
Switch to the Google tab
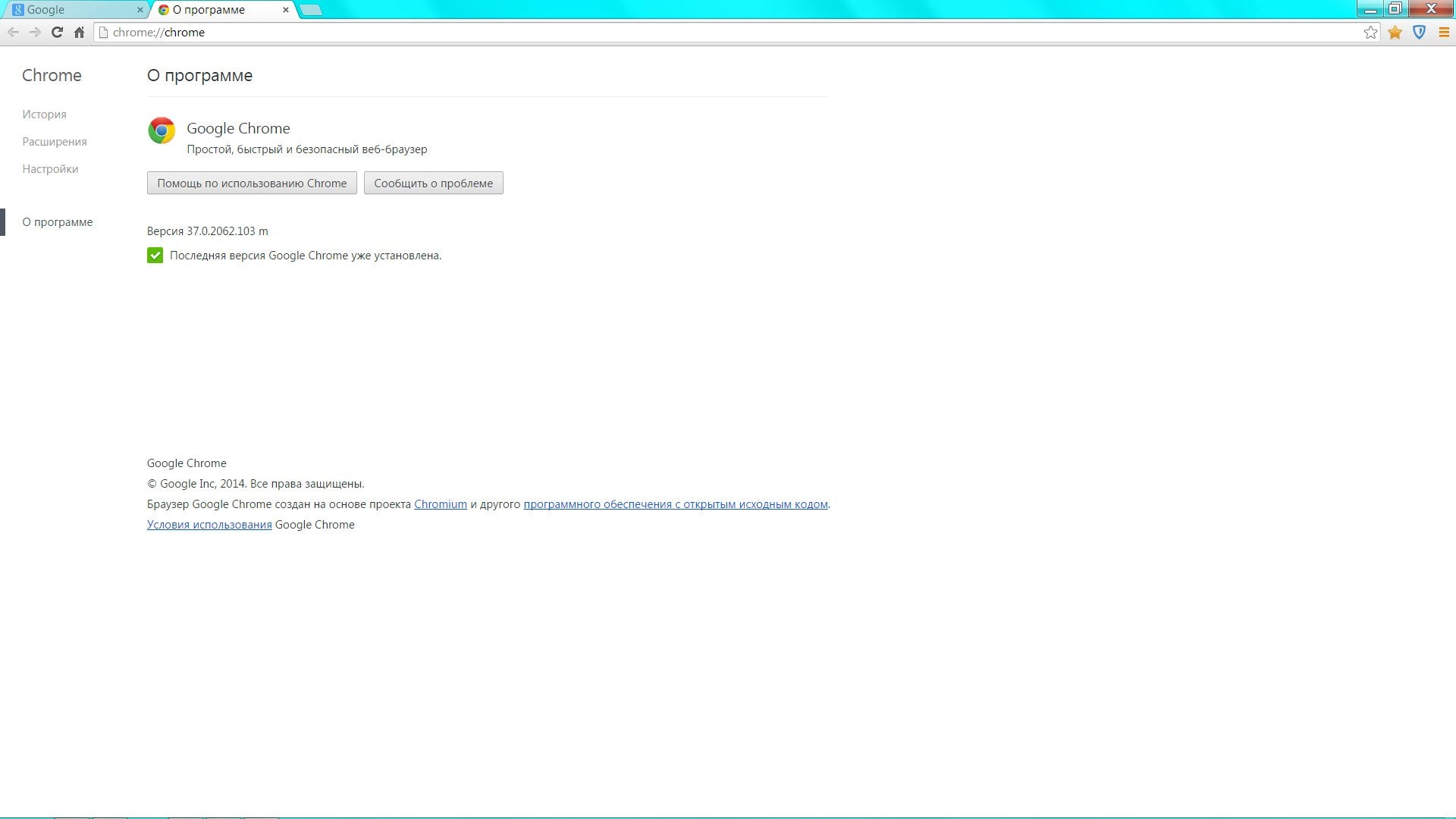pyautogui.click(x=76, y=10)
